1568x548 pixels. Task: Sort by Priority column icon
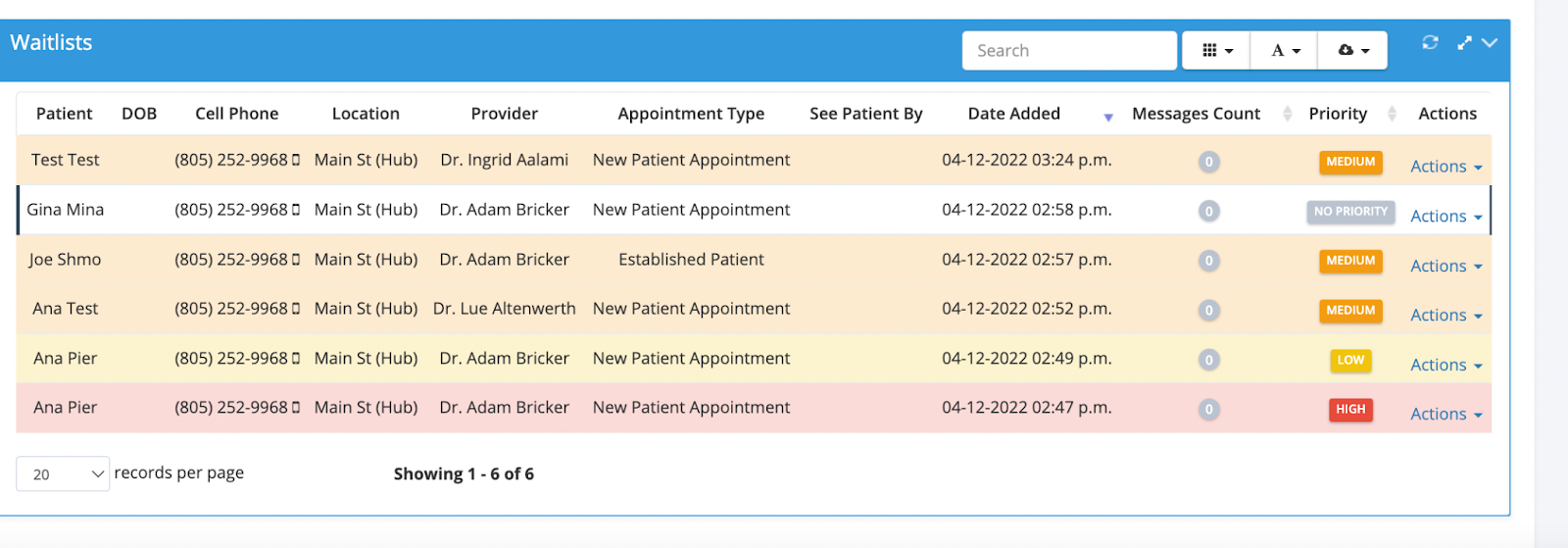1392,114
